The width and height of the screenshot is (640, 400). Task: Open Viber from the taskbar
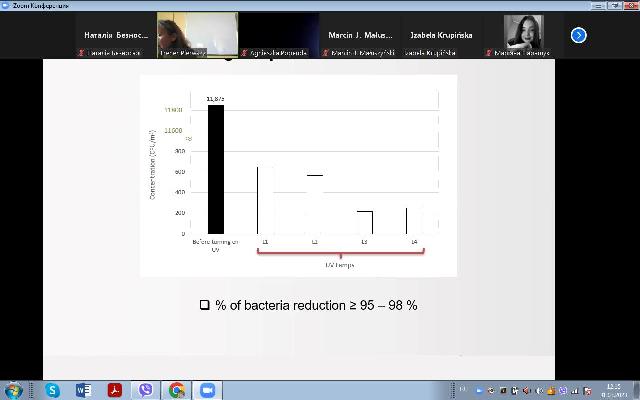pos(145,390)
